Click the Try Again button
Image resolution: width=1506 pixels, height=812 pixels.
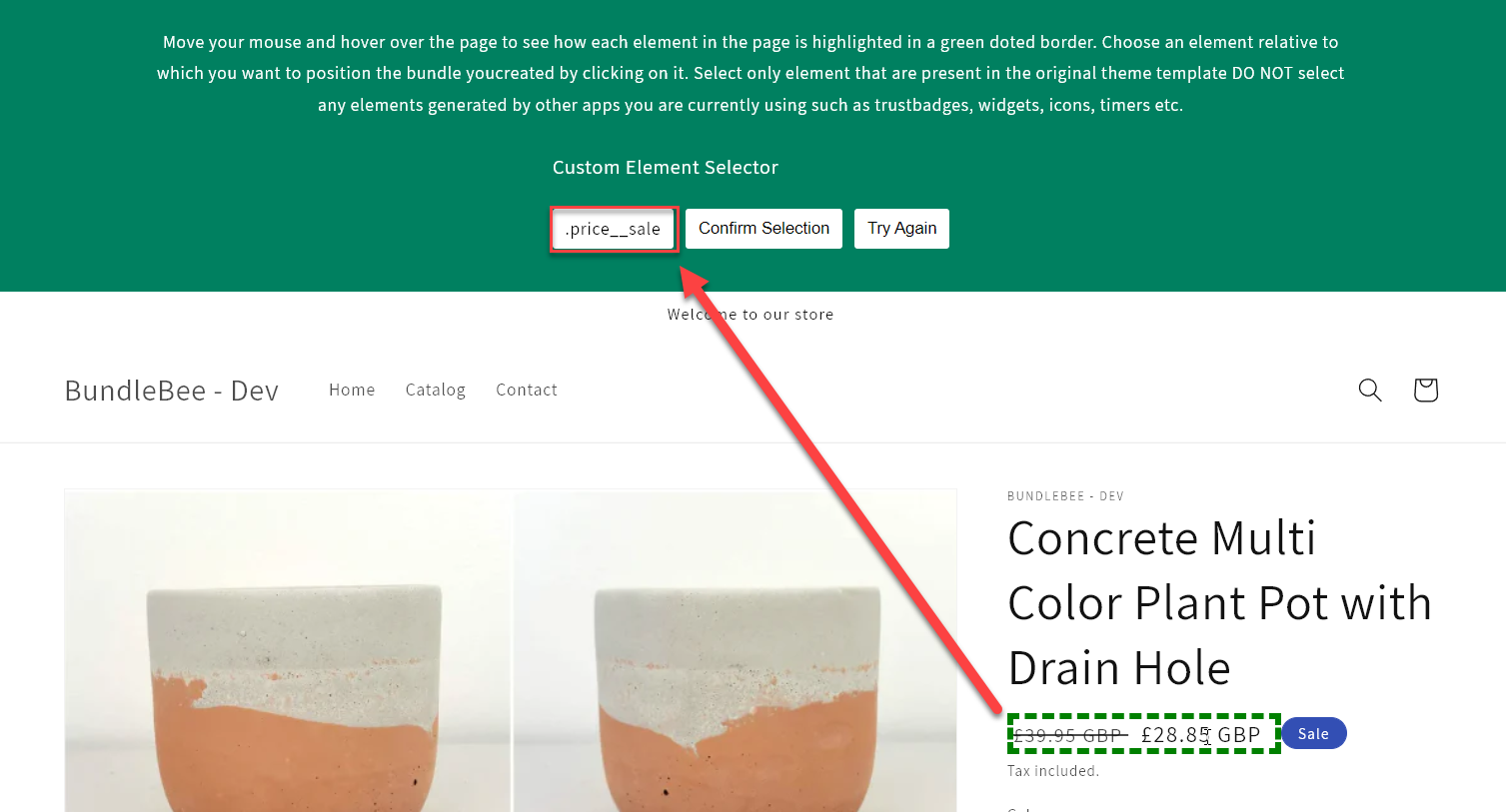pyautogui.click(x=901, y=229)
